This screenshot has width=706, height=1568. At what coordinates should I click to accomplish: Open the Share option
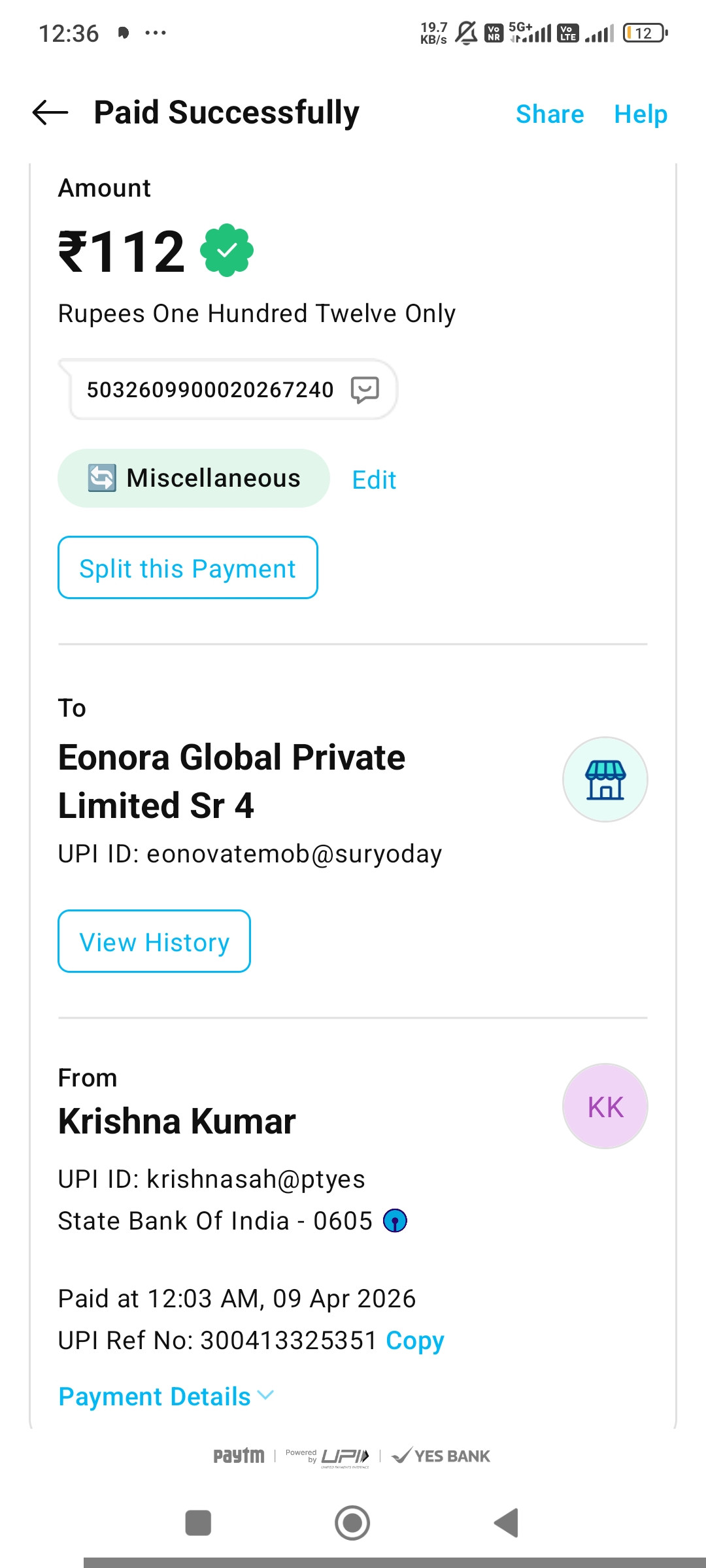pyautogui.click(x=550, y=114)
